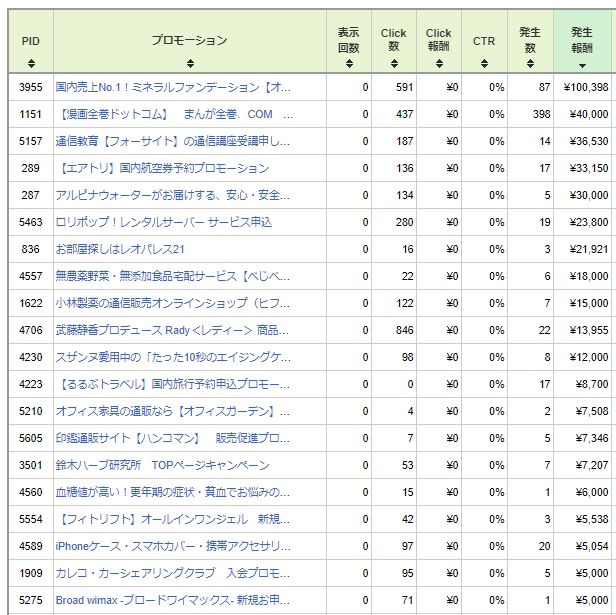Screen dimensions: 616x615
Task: Select PID cell 5157
Action: (31, 141)
